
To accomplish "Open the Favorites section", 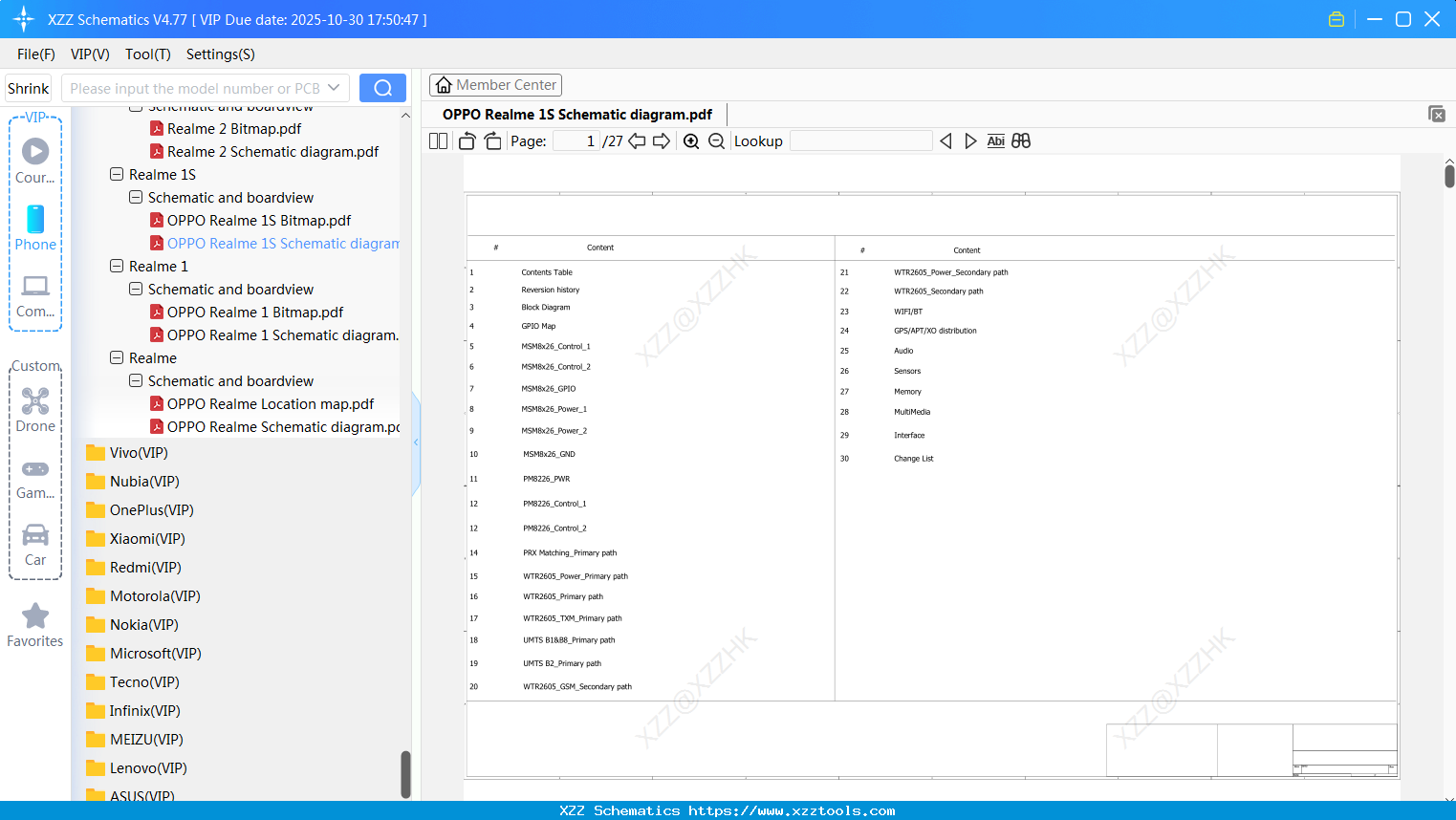I will coord(35,625).
